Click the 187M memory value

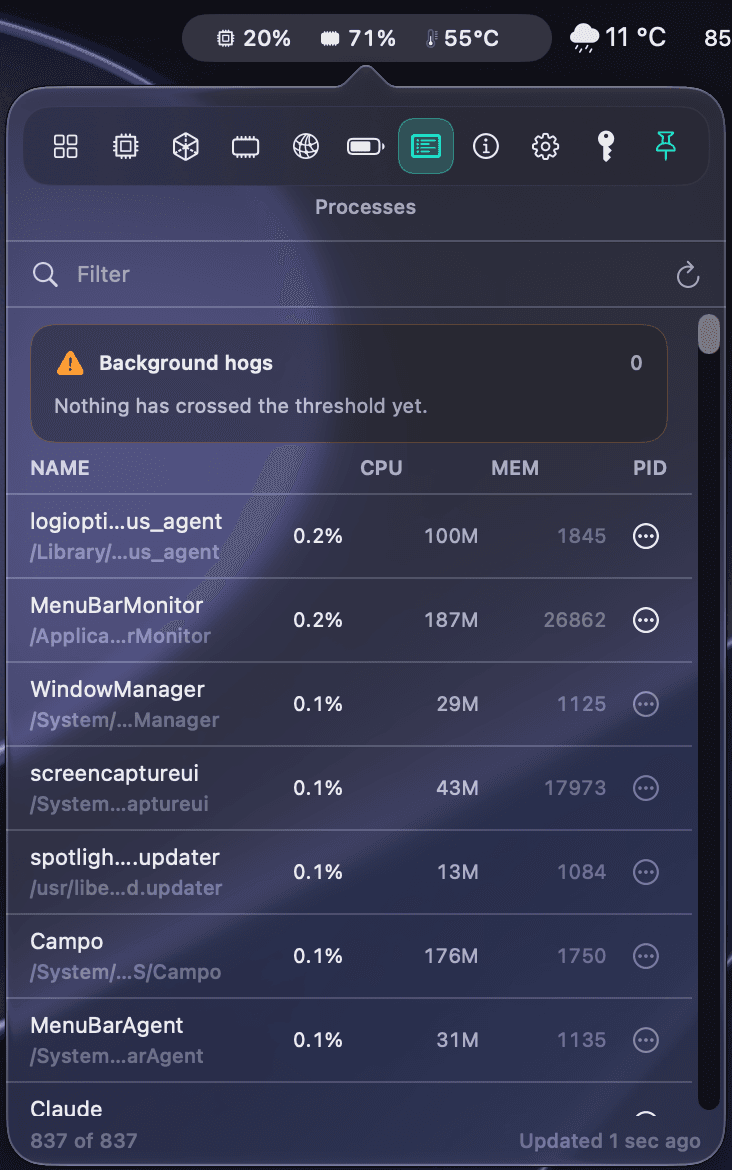[x=451, y=620]
